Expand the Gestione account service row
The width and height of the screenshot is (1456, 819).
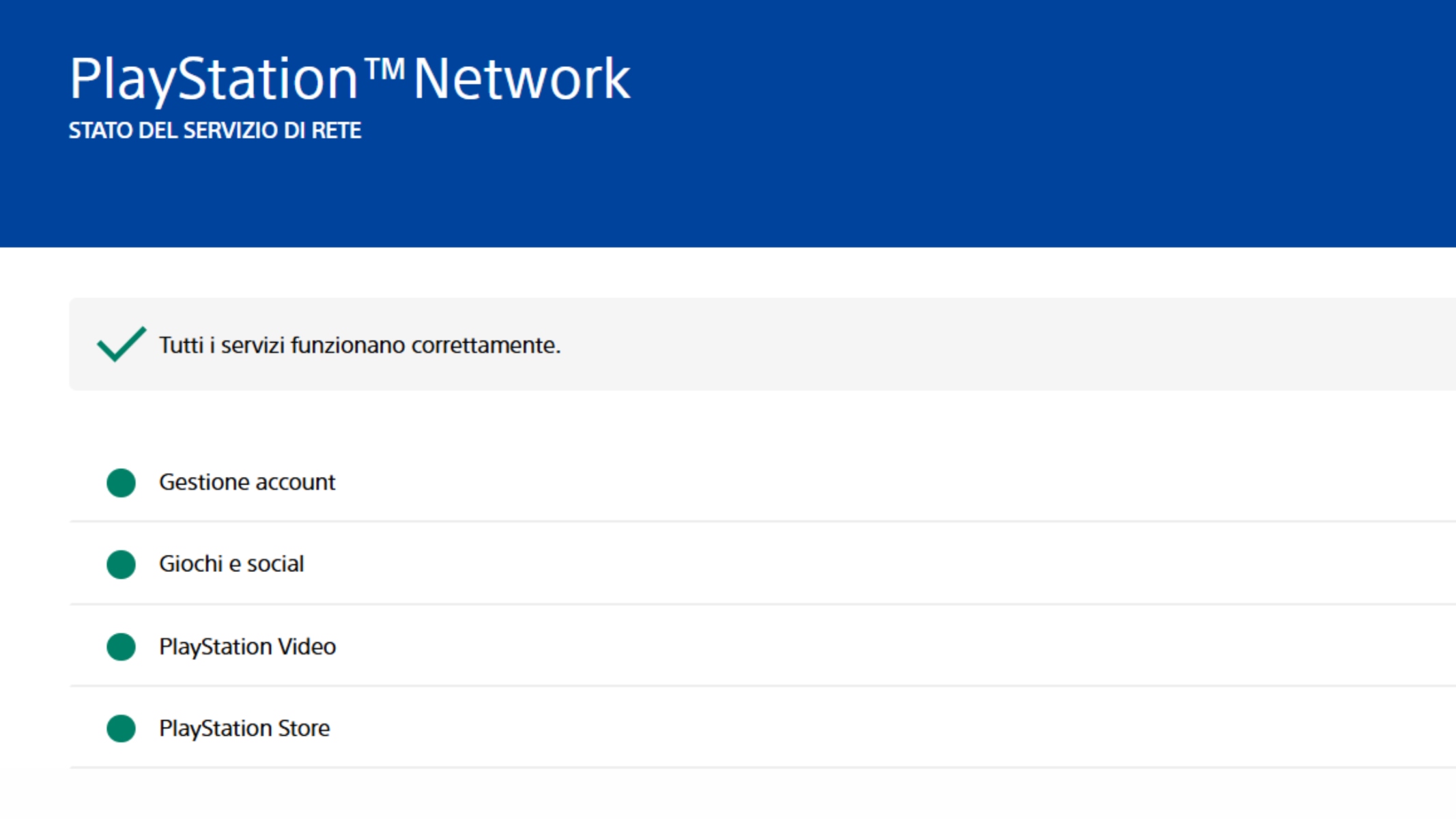coord(762,483)
